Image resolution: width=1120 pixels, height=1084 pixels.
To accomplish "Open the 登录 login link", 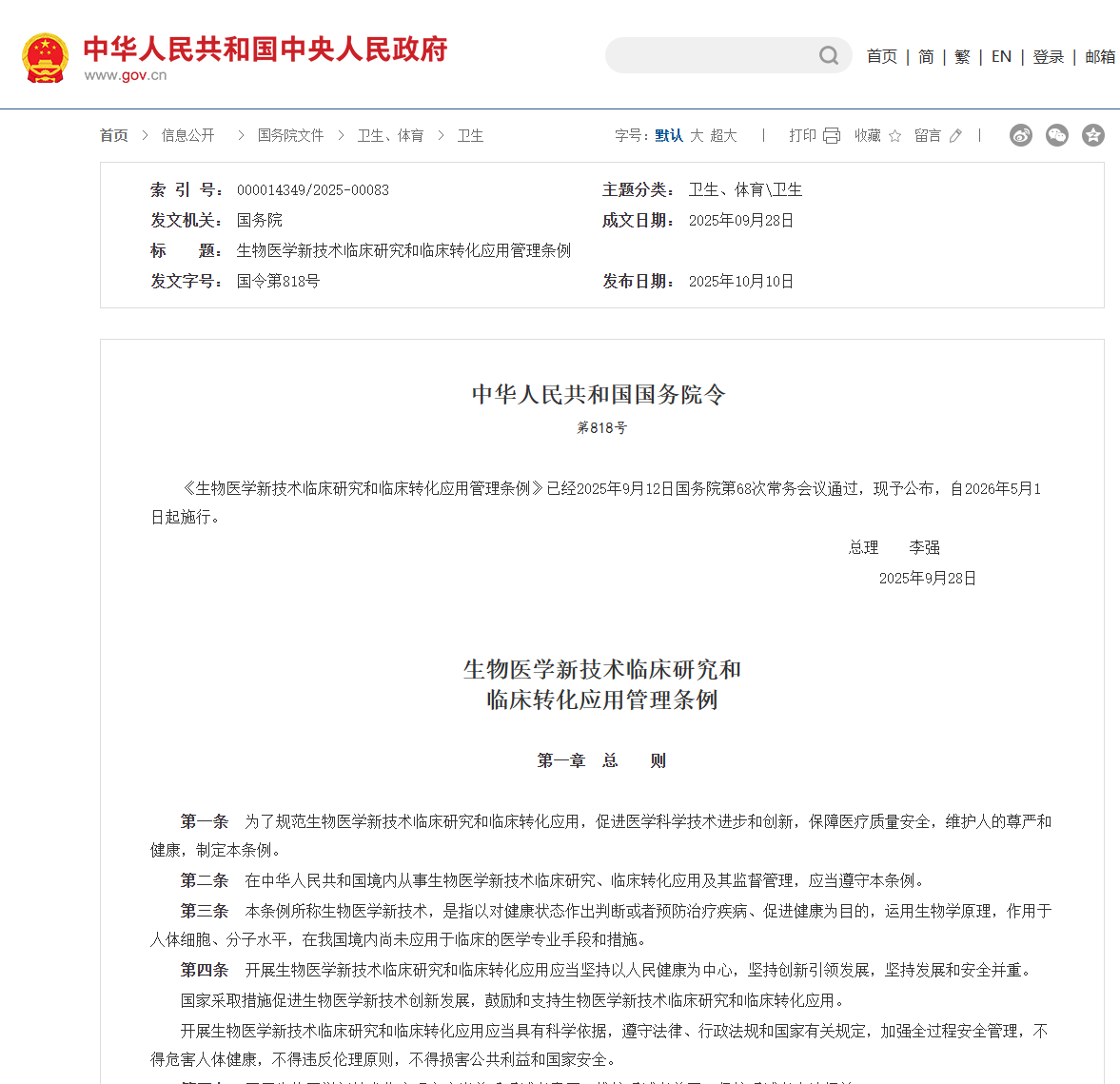I will (1049, 57).
